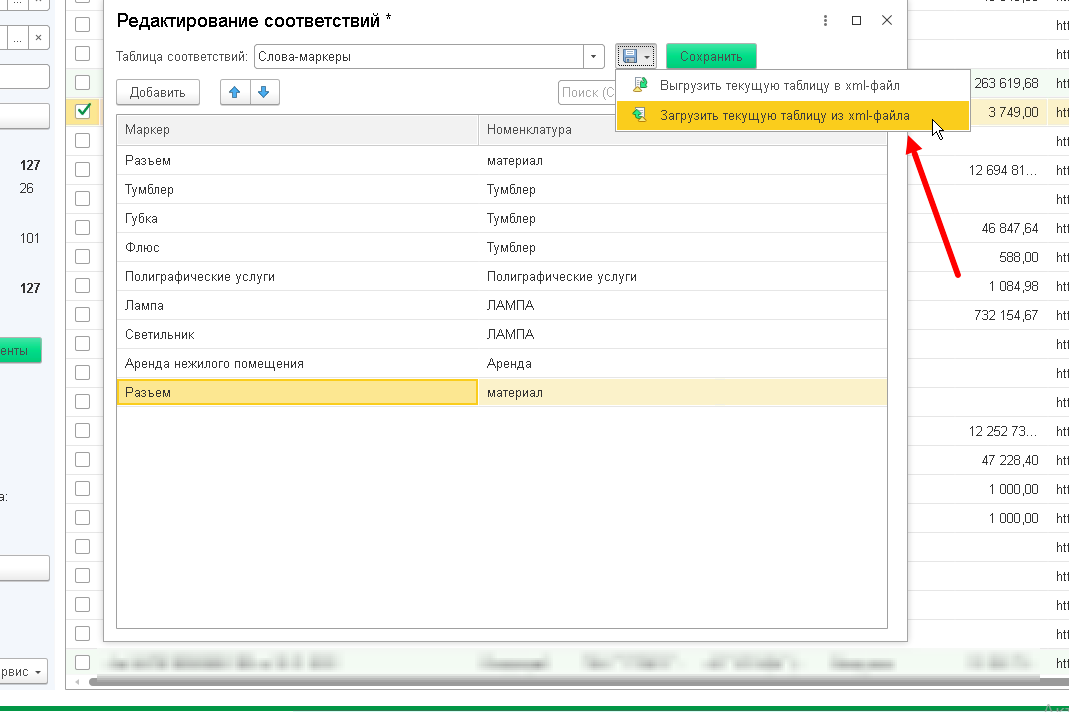The image size is (1069, 712).
Task: Click the Маркер column header
Action: click(x=297, y=130)
